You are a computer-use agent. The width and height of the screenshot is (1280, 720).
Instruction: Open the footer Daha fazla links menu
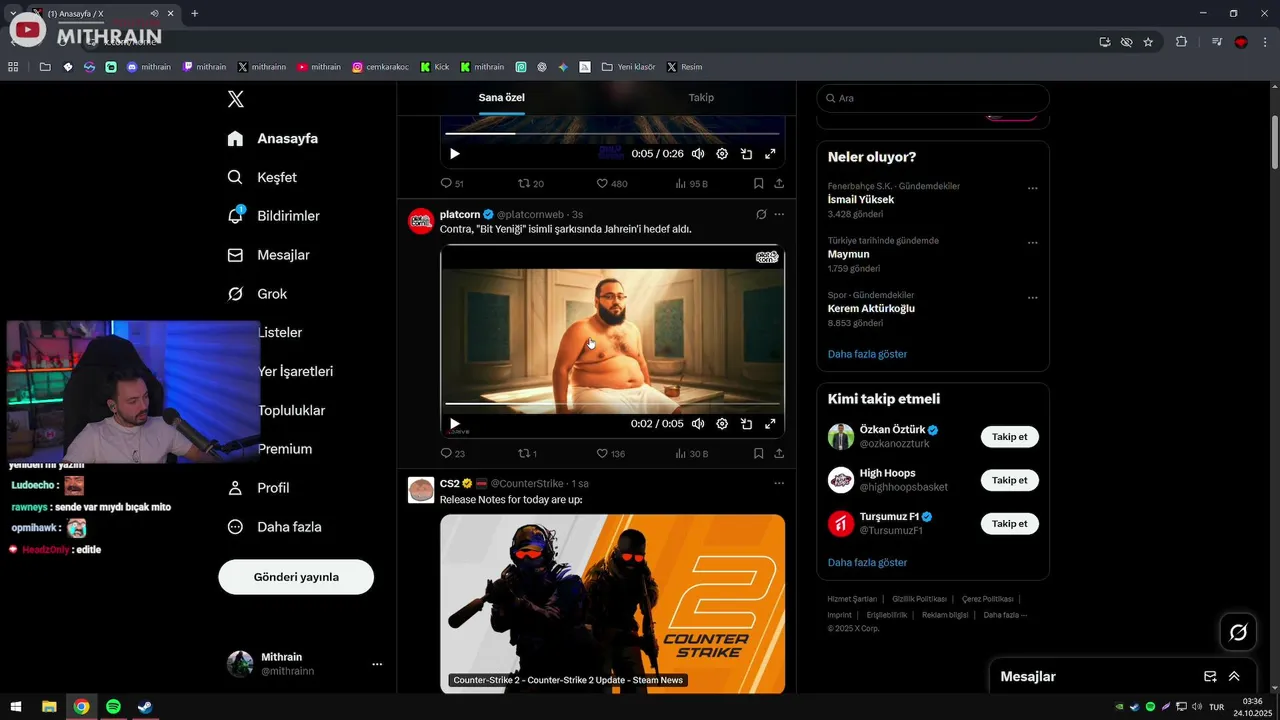pos(1005,615)
